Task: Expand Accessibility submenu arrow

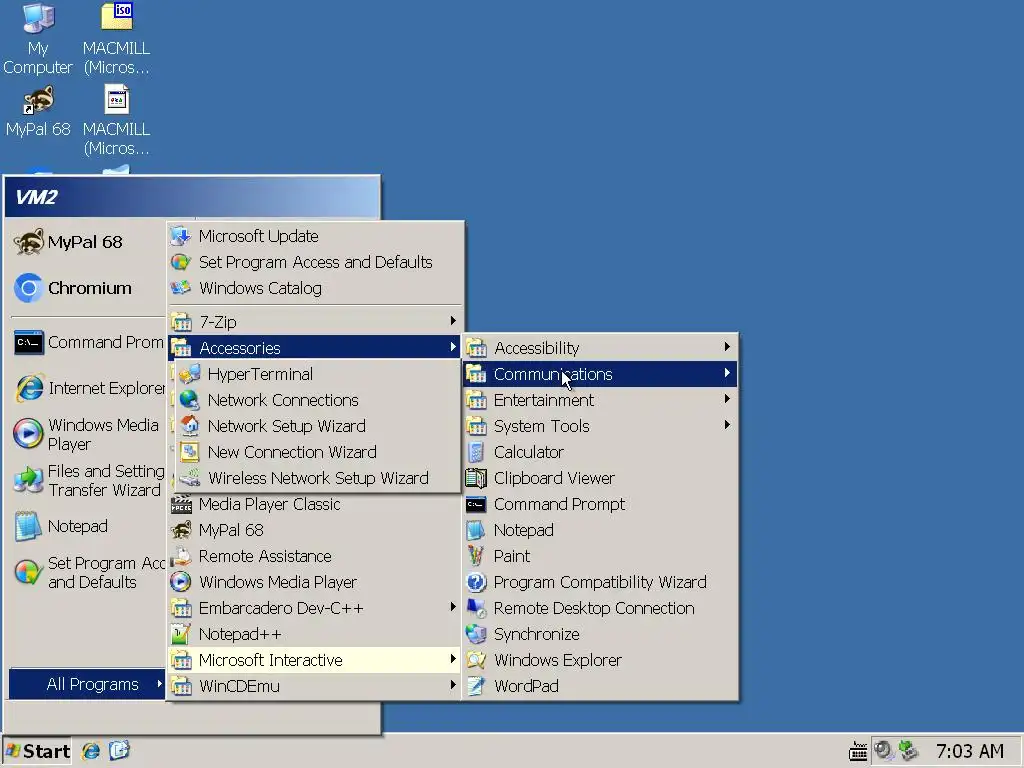Action: 728,347
